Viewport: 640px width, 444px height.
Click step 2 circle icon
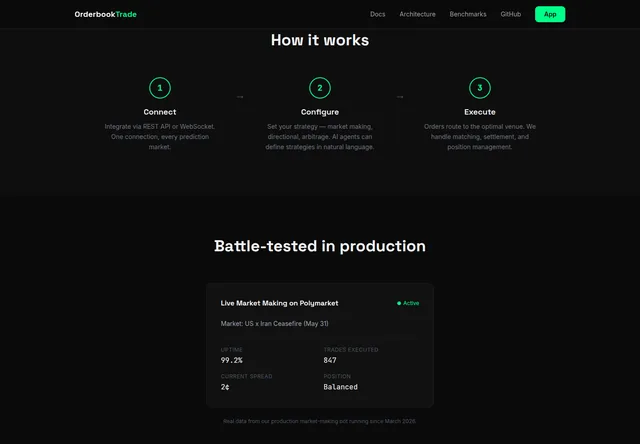(320, 88)
